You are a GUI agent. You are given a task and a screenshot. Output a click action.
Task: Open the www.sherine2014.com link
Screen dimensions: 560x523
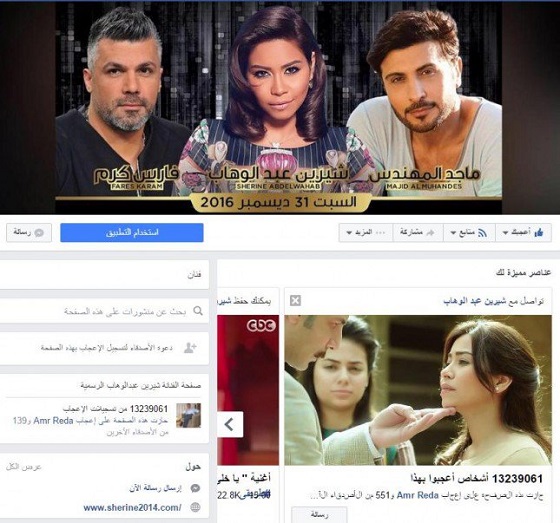click(132, 507)
